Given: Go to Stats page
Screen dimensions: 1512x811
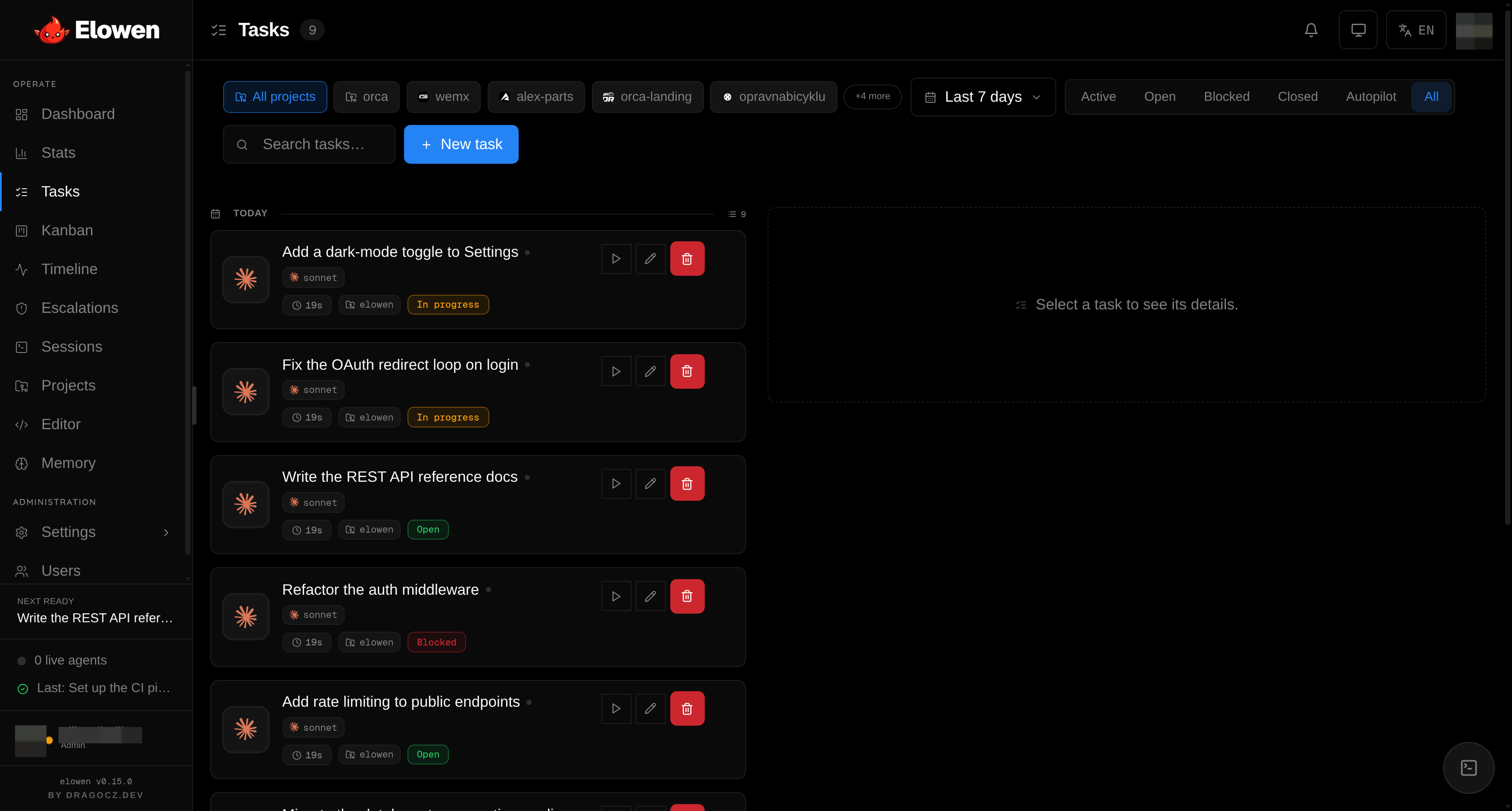Looking at the screenshot, I should (x=93, y=153).
